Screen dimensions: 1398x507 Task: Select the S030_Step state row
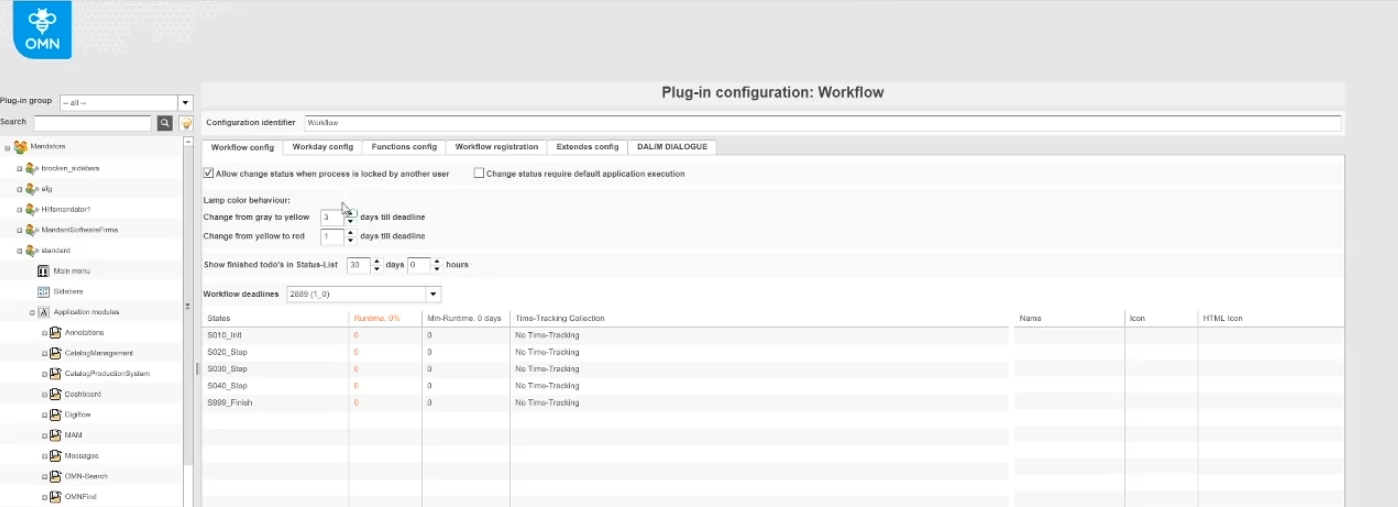click(607, 369)
